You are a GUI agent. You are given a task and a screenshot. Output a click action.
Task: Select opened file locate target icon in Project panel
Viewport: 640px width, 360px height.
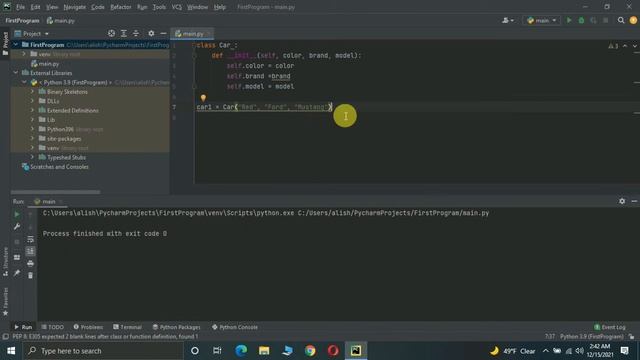[111, 33]
